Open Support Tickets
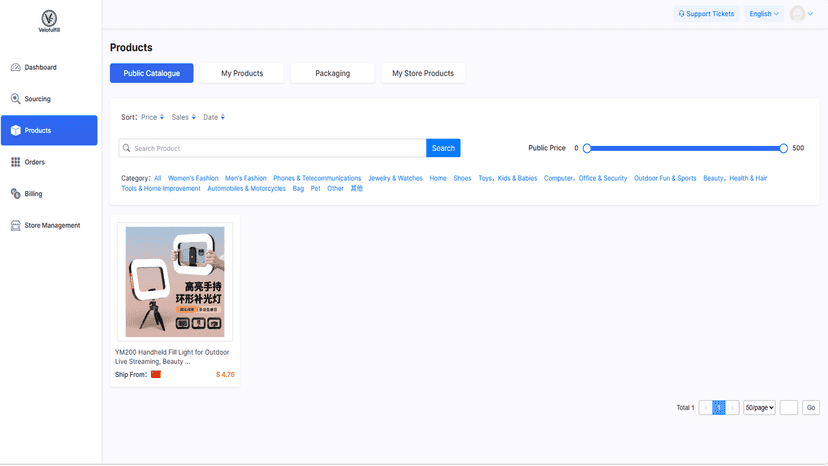Screen dimensions: 828x466 tap(706, 14)
